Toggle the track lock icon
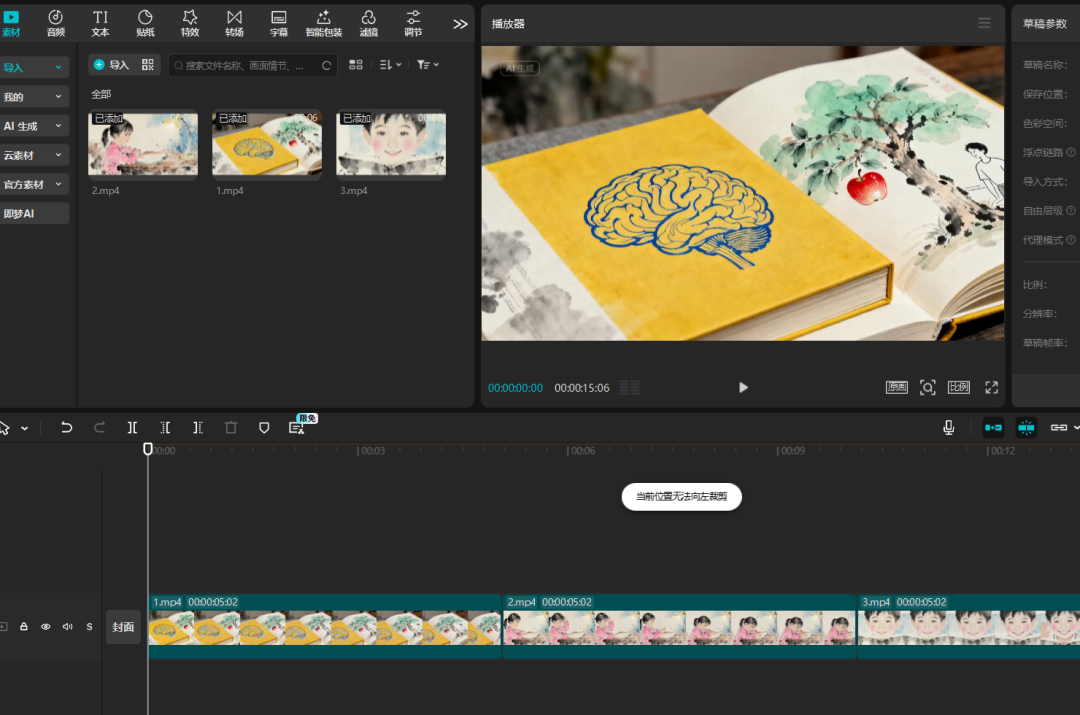Image resolution: width=1080 pixels, height=715 pixels. click(x=24, y=627)
